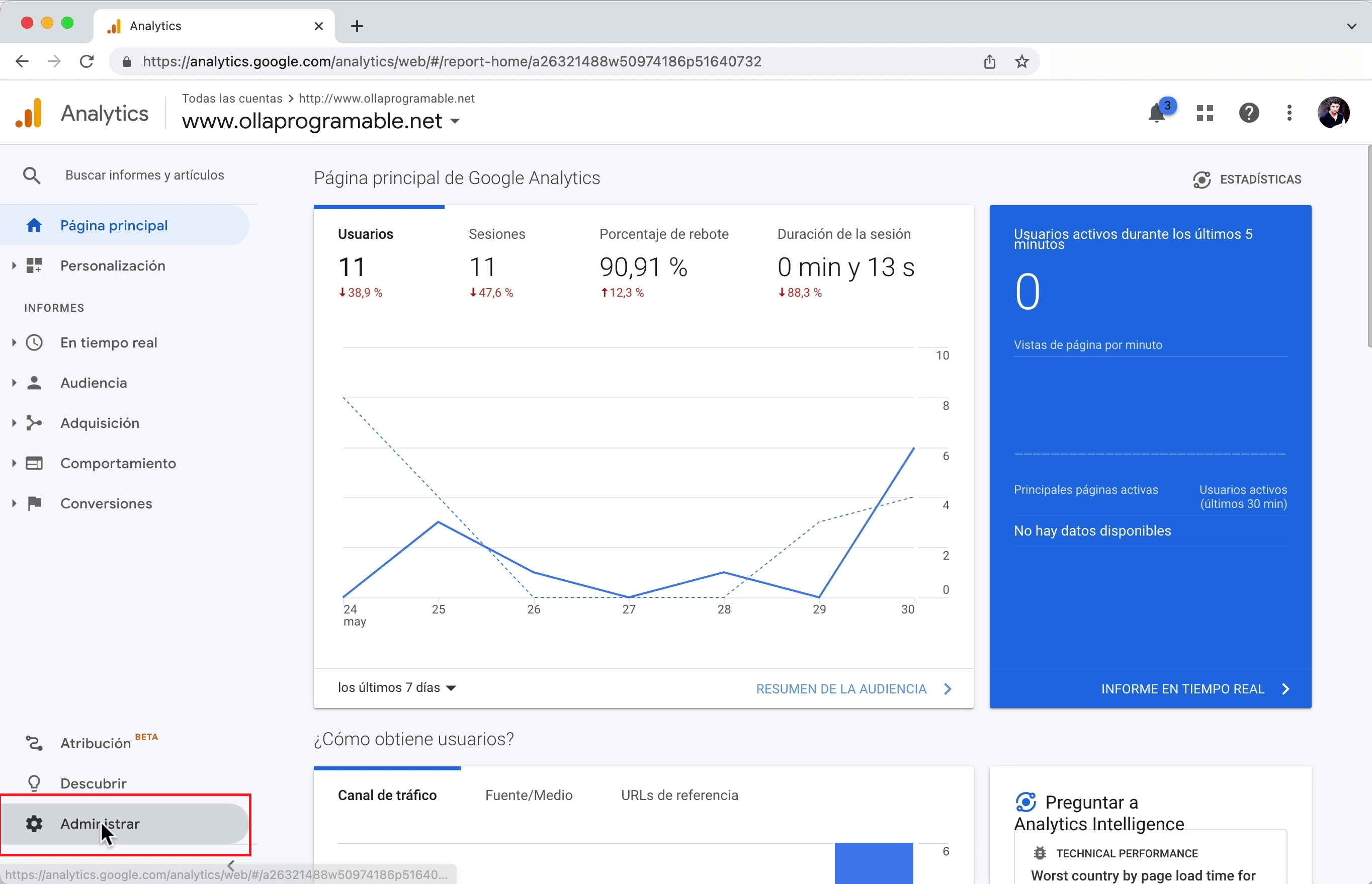Viewport: 1372px width, 884px height.
Task: Open Resumen de la audiencia link
Action: click(853, 689)
